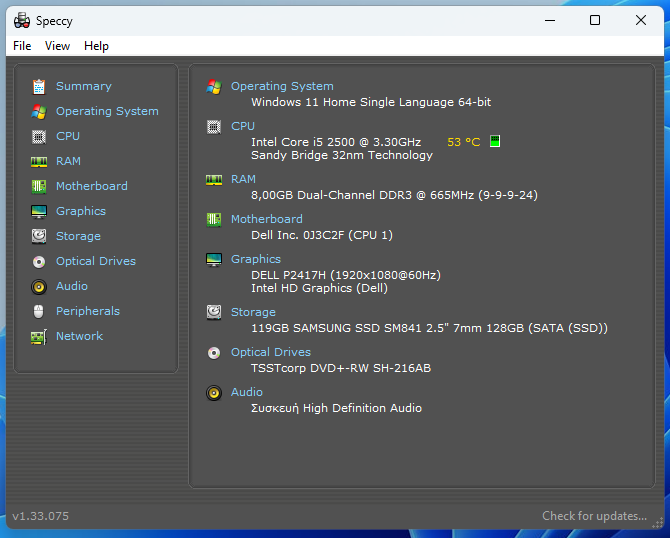Click the Audio speaker icon in sidebar
Image resolution: width=670 pixels, height=538 pixels.
point(39,287)
